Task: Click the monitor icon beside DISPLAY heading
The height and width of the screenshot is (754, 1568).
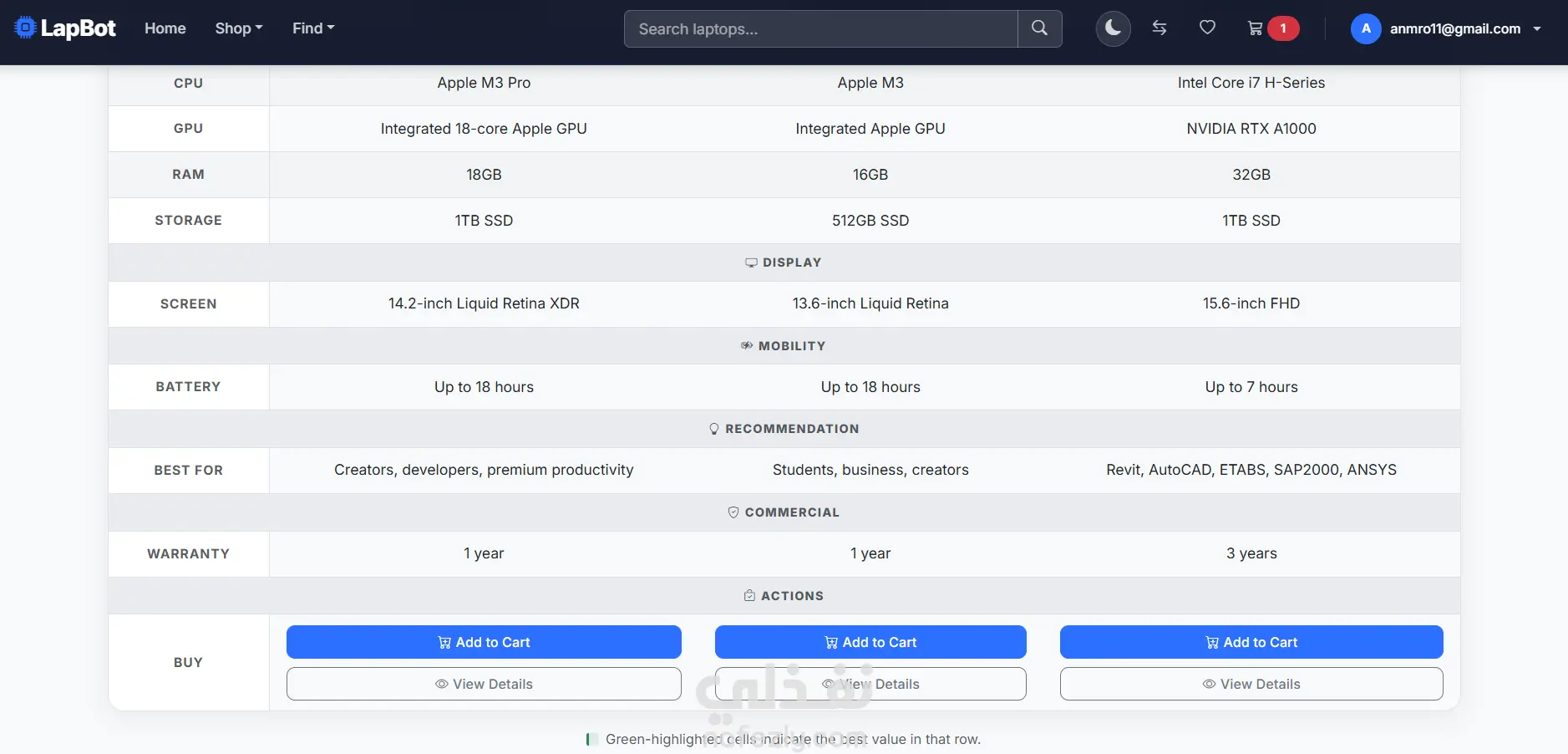Action: click(x=751, y=262)
